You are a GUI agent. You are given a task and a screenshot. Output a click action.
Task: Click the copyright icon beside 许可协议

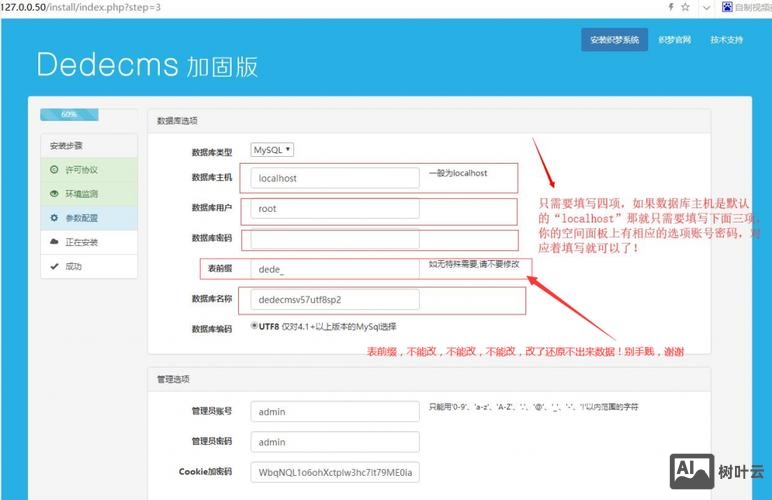(54, 170)
